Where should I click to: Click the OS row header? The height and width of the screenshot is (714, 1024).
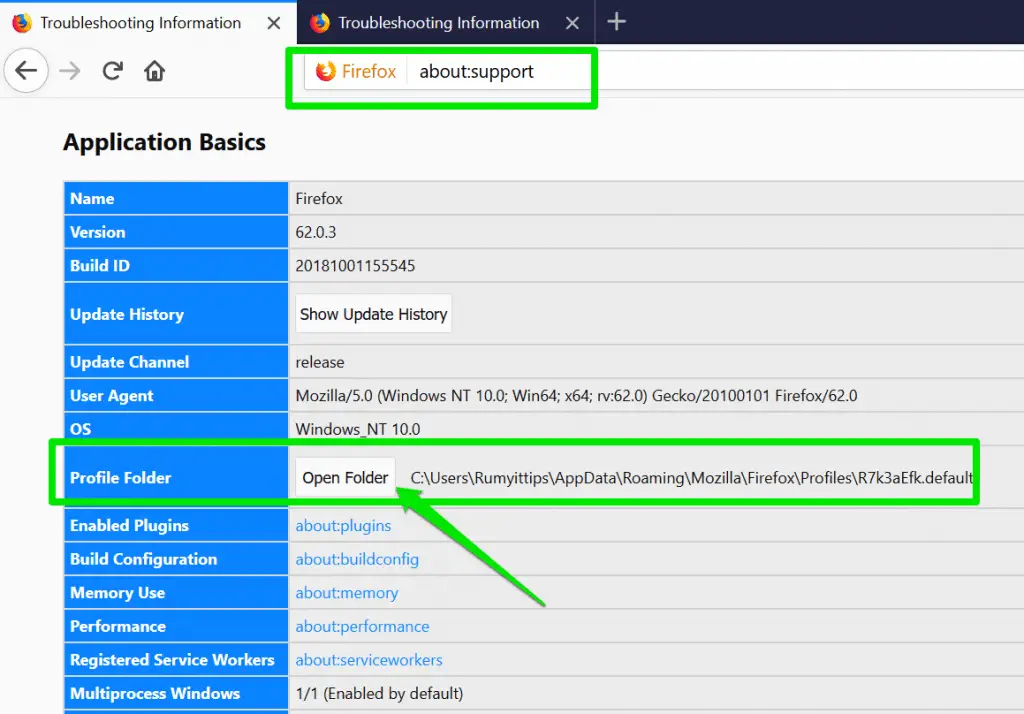click(176, 429)
